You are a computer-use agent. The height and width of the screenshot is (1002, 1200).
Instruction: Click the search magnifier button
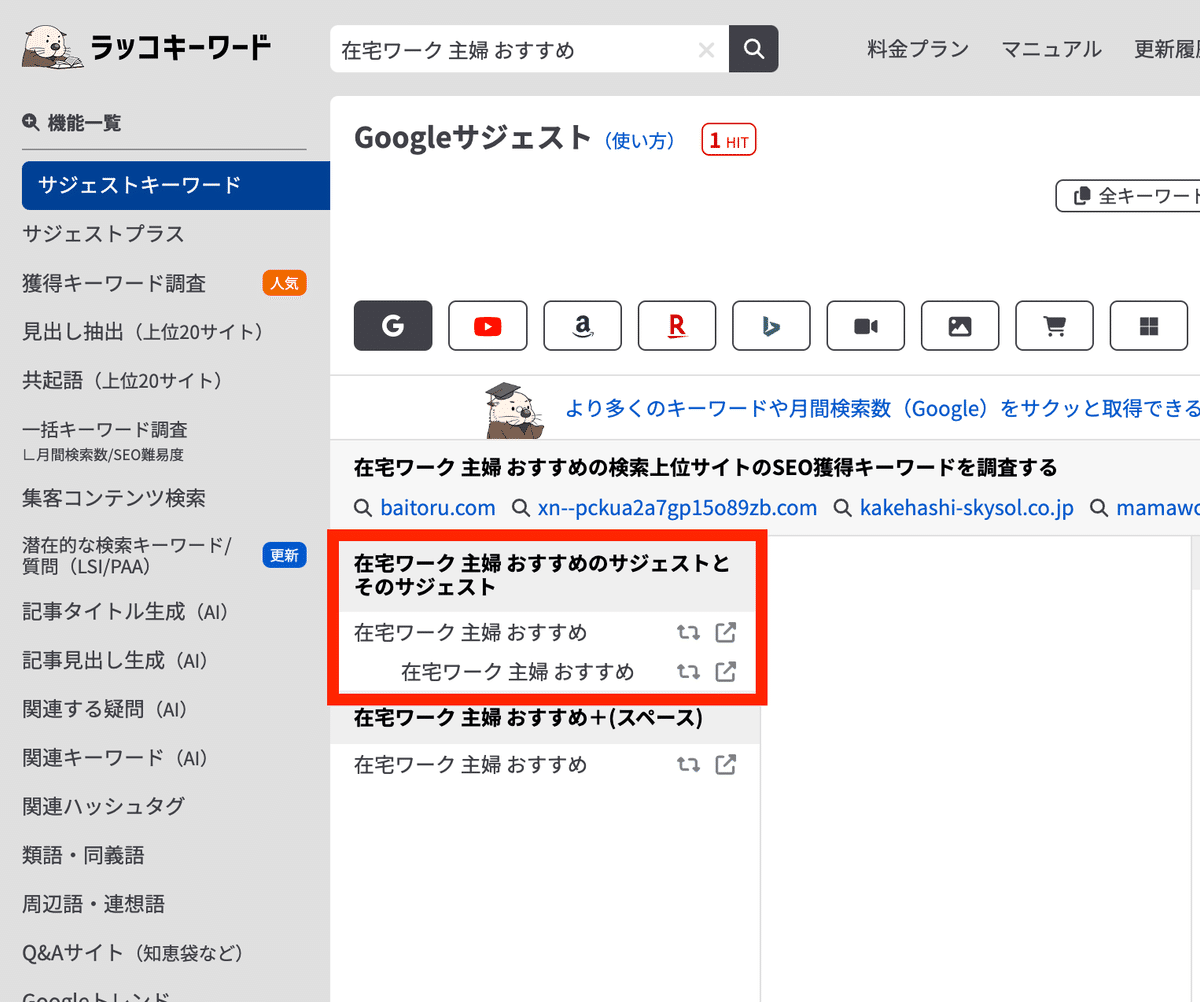click(x=753, y=48)
